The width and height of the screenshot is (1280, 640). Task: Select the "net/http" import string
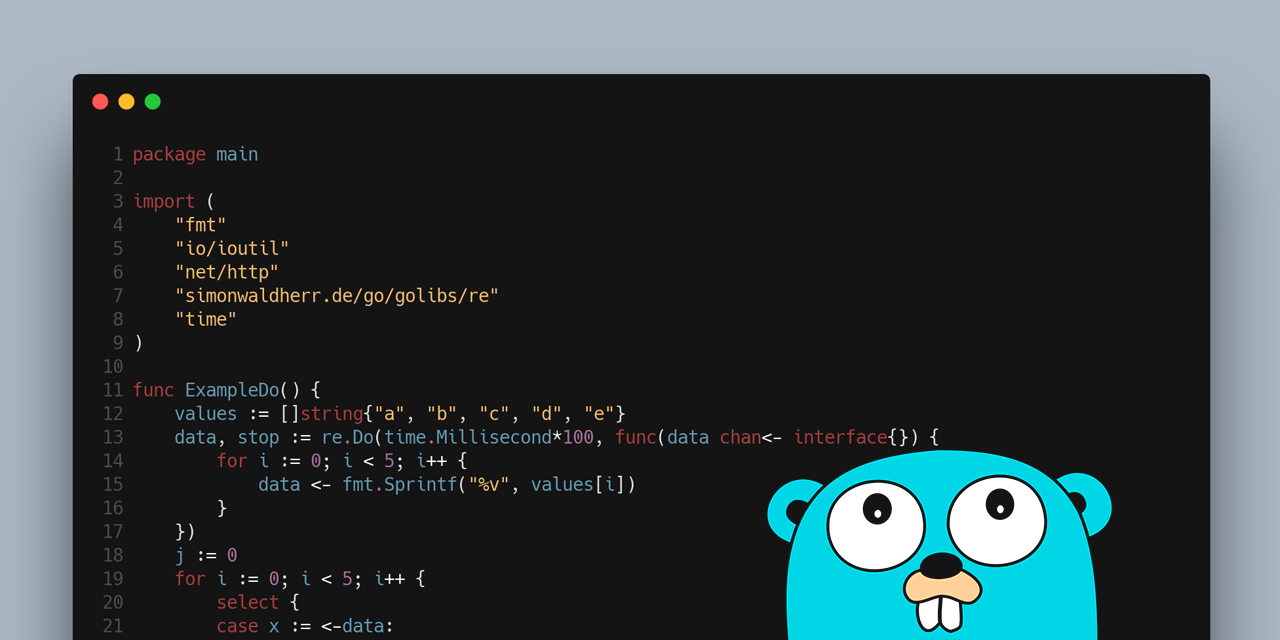[227, 272]
